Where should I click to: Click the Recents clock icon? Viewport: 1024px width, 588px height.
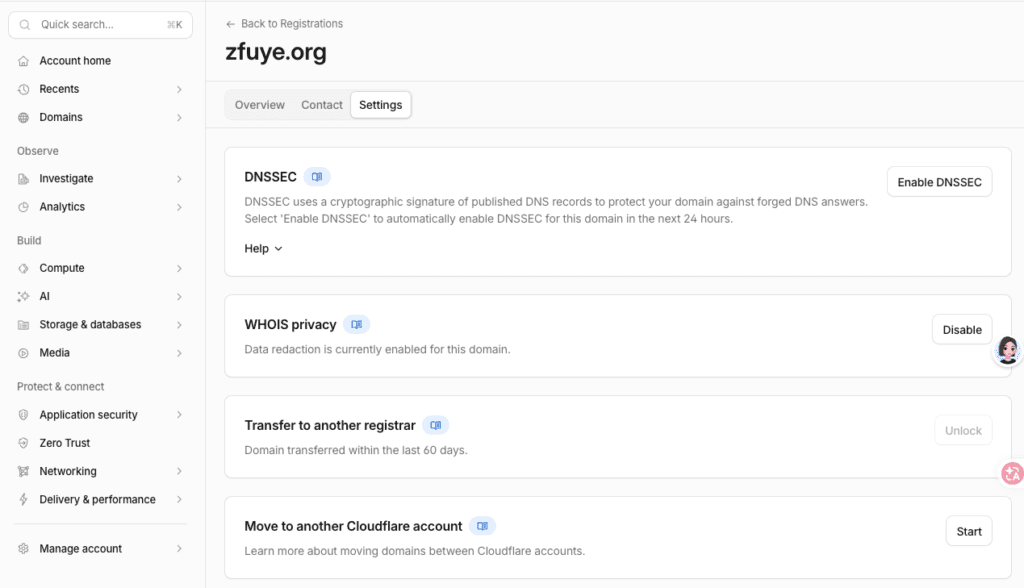[24, 90]
